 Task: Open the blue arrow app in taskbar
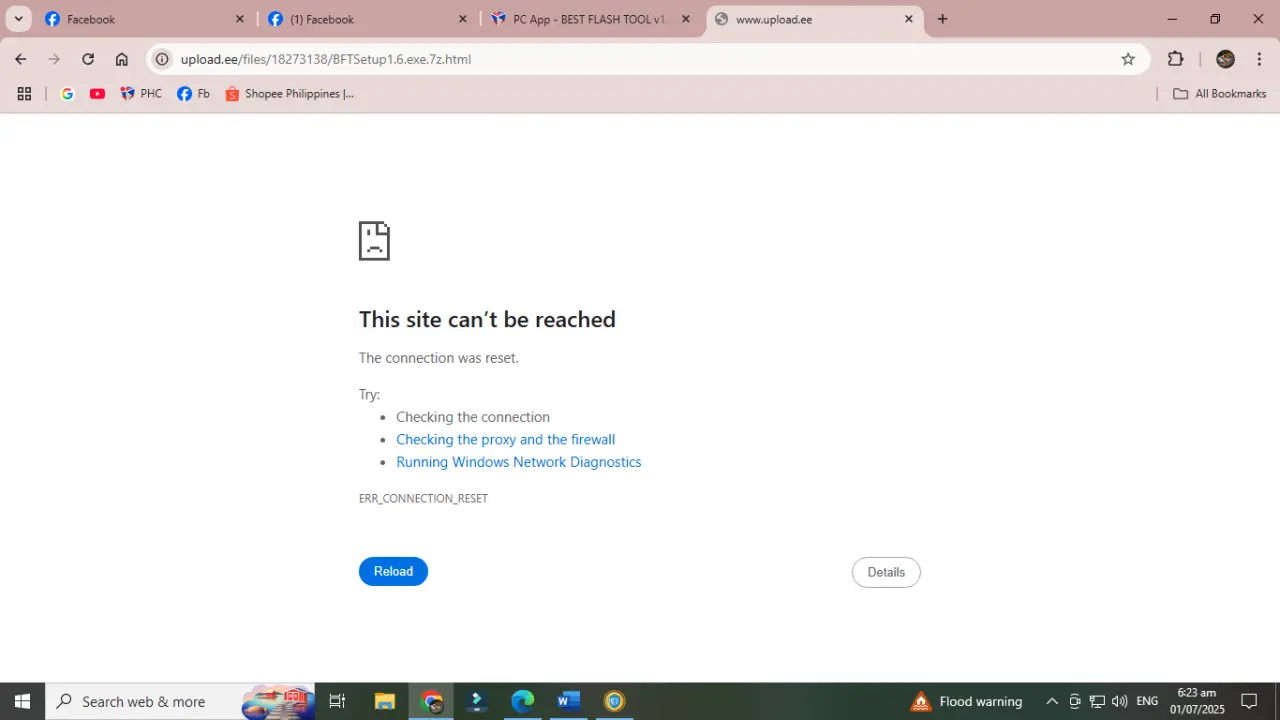point(477,701)
